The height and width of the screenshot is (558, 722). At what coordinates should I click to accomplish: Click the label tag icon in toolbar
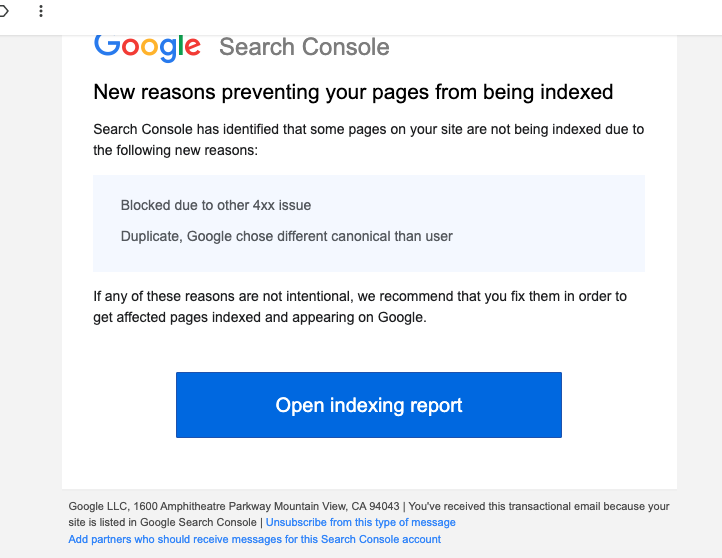(4, 11)
